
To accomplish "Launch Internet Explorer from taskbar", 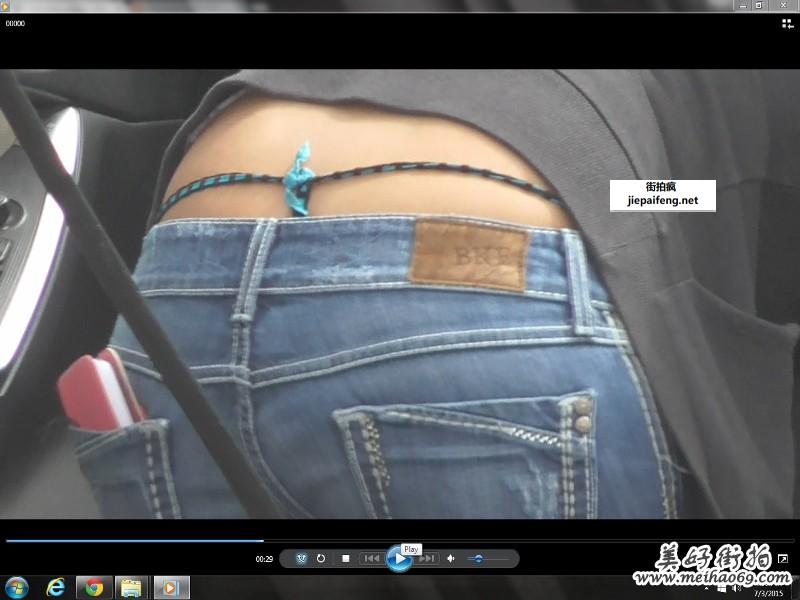I will tap(56, 587).
